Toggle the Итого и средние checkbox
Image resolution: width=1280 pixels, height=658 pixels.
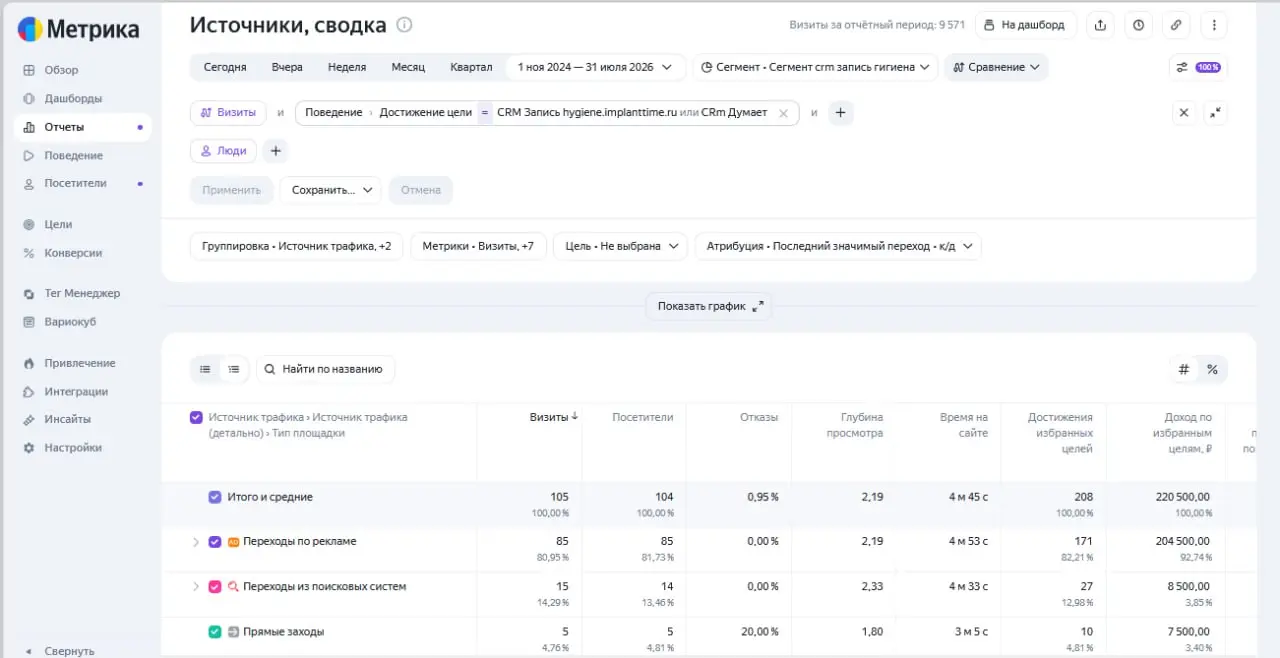point(215,497)
